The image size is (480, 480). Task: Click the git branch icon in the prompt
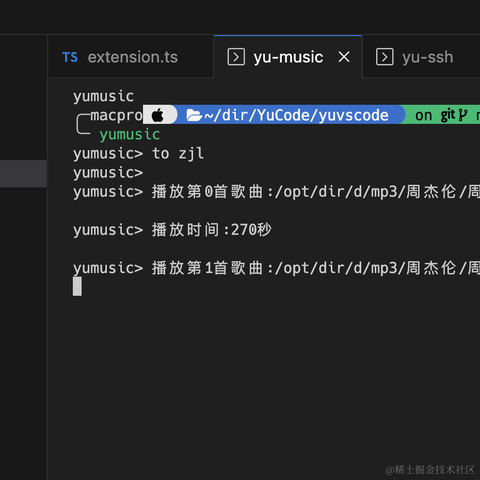[463, 115]
